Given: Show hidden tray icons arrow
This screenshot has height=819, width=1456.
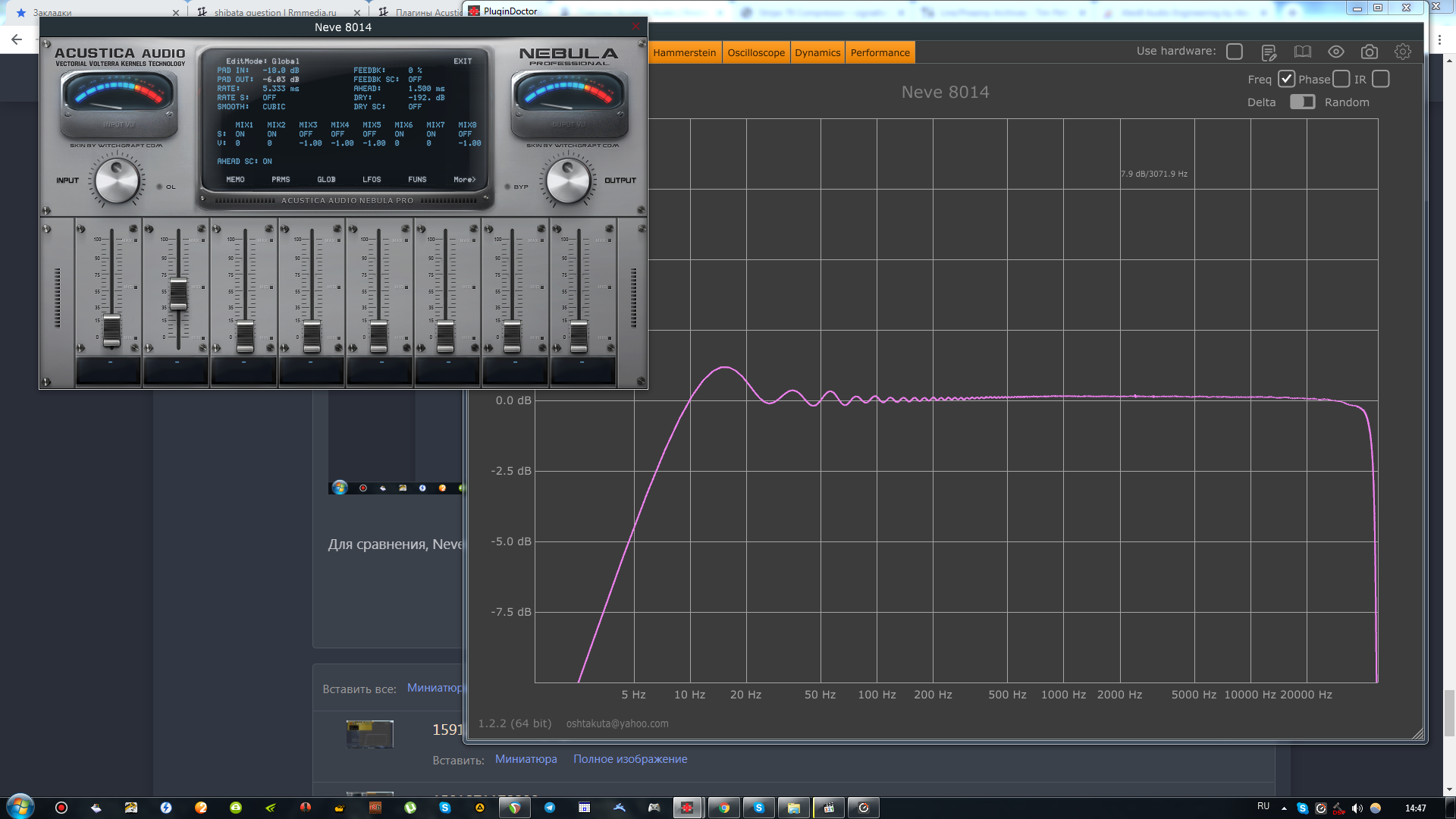Looking at the screenshot, I should coord(1284,808).
